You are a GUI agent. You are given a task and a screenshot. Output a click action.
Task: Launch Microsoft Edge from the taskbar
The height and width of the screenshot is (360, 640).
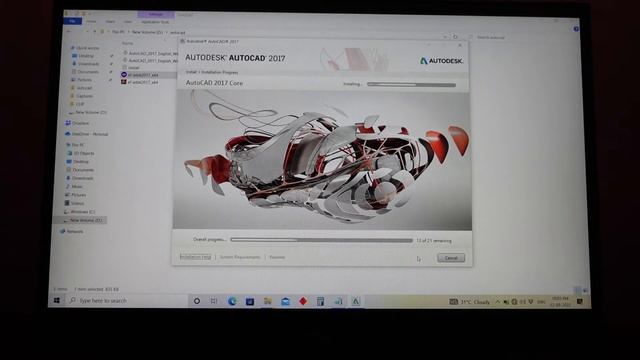coord(232,301)
